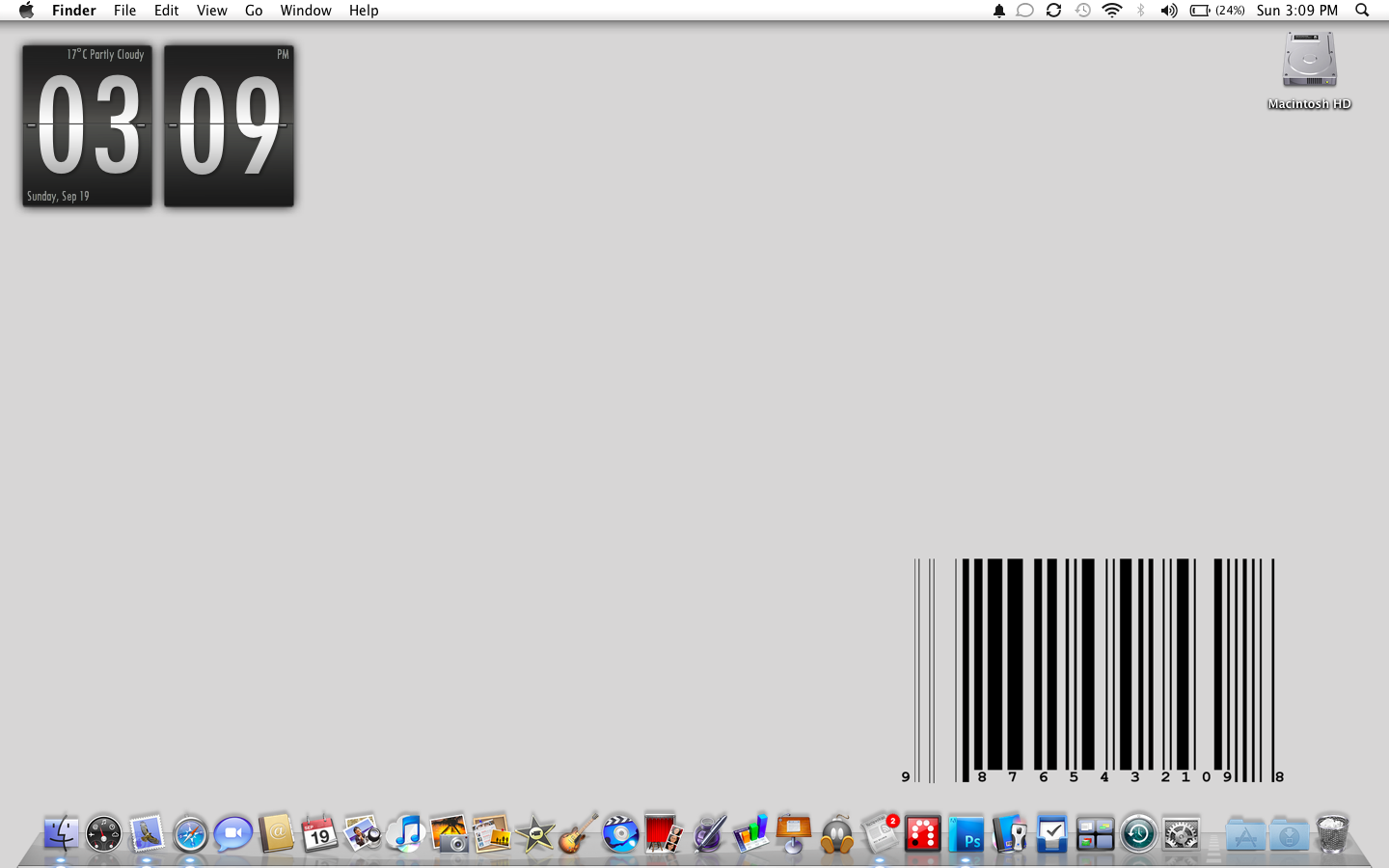This screenshot has height=868, width=1389.
Task: Open the bomb character app icon
Action: click(836, 834)
